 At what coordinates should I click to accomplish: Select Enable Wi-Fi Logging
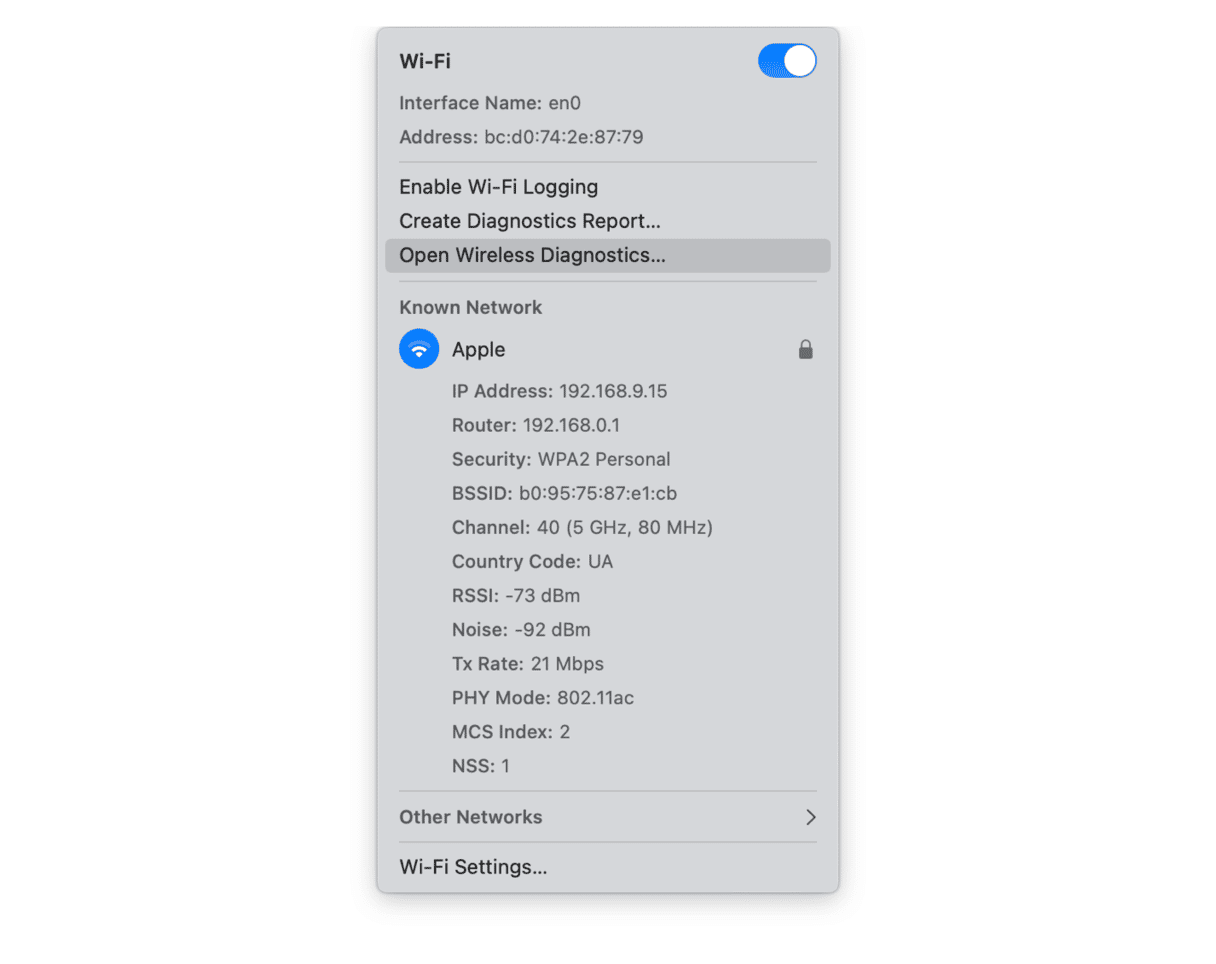click(498, 187)
